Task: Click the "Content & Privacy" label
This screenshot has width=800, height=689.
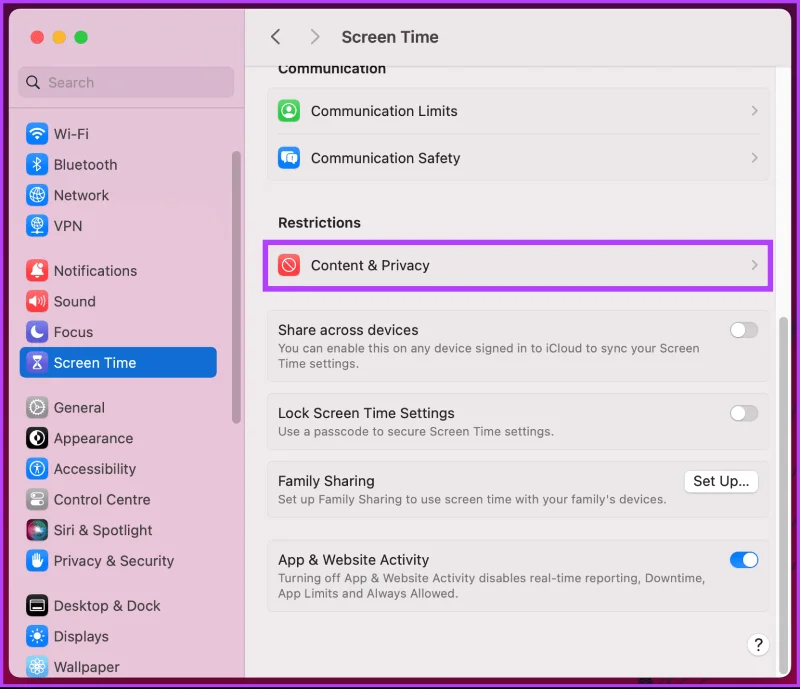Action: [x=370, y=265]
